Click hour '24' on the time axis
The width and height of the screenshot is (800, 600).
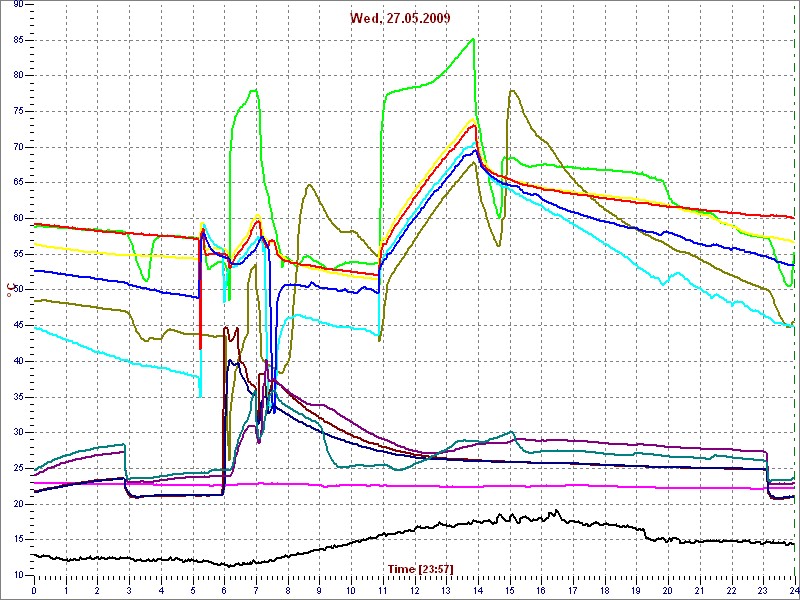794,590
